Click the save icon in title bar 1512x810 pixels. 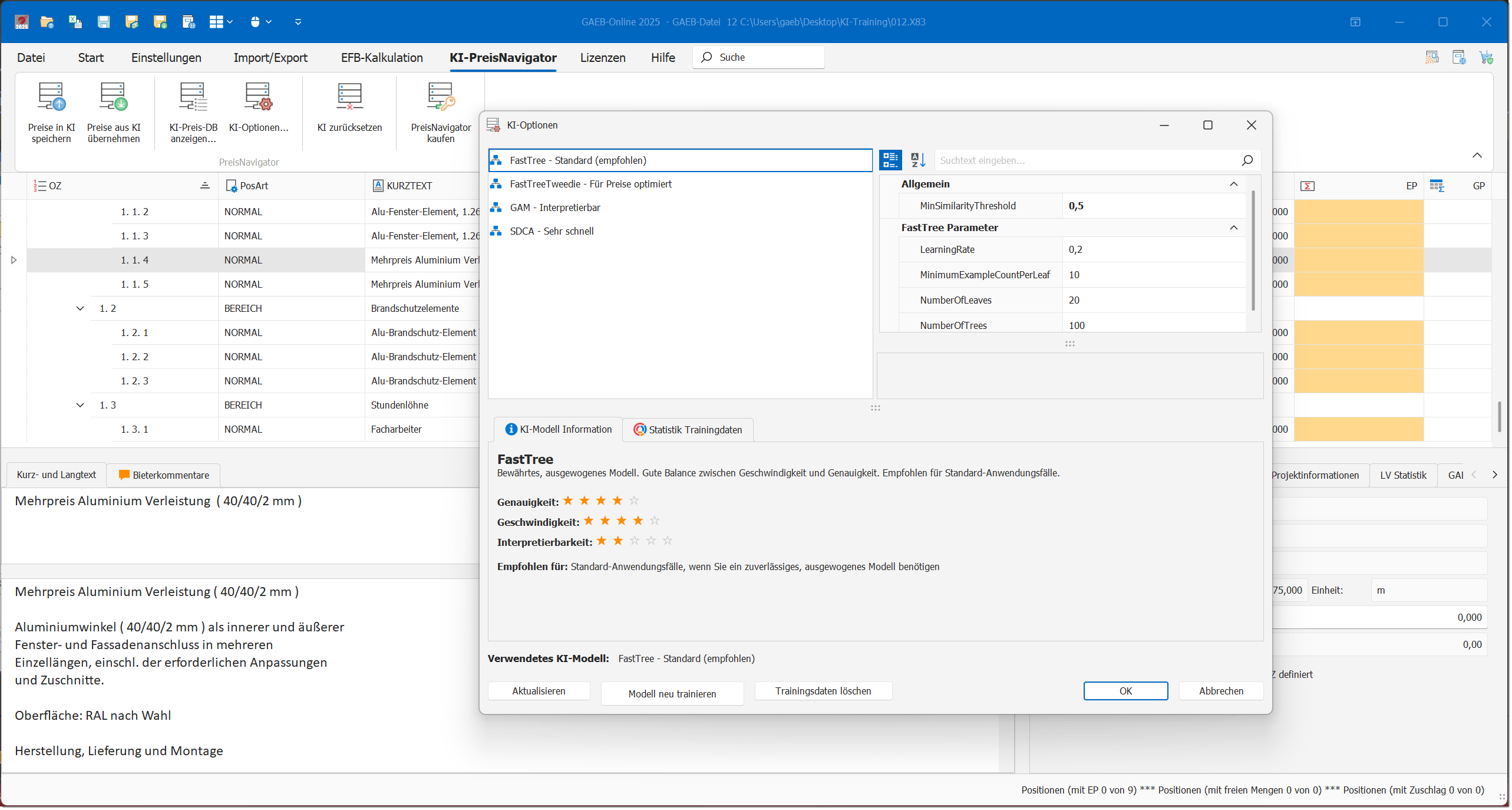(104, 22)
